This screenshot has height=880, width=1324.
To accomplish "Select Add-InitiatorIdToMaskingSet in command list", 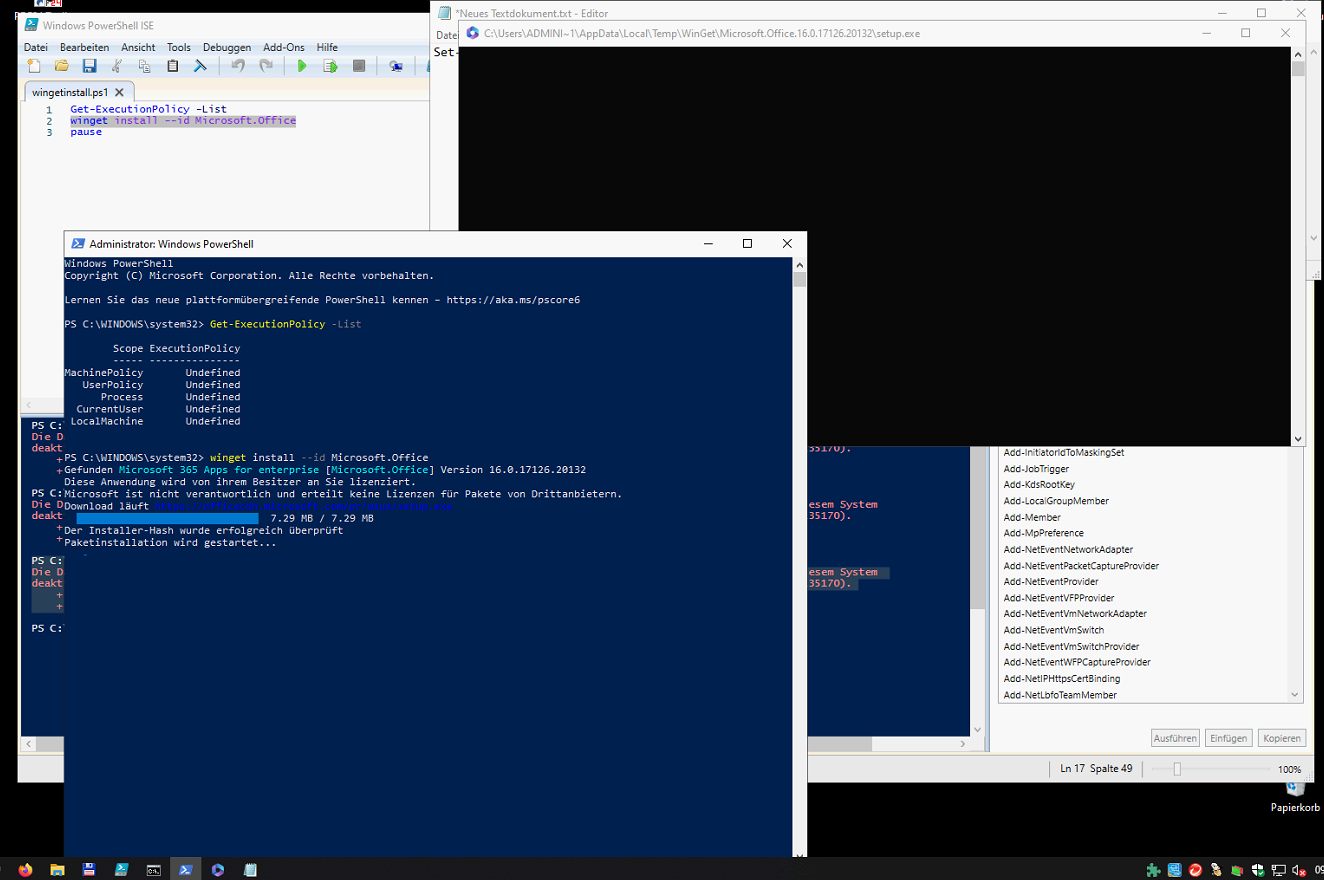I will pyautogui.click(x=1064, y=452).
